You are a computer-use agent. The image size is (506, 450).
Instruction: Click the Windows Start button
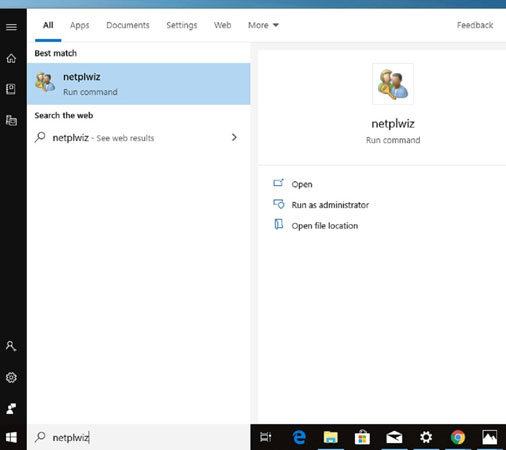point(11,437)
